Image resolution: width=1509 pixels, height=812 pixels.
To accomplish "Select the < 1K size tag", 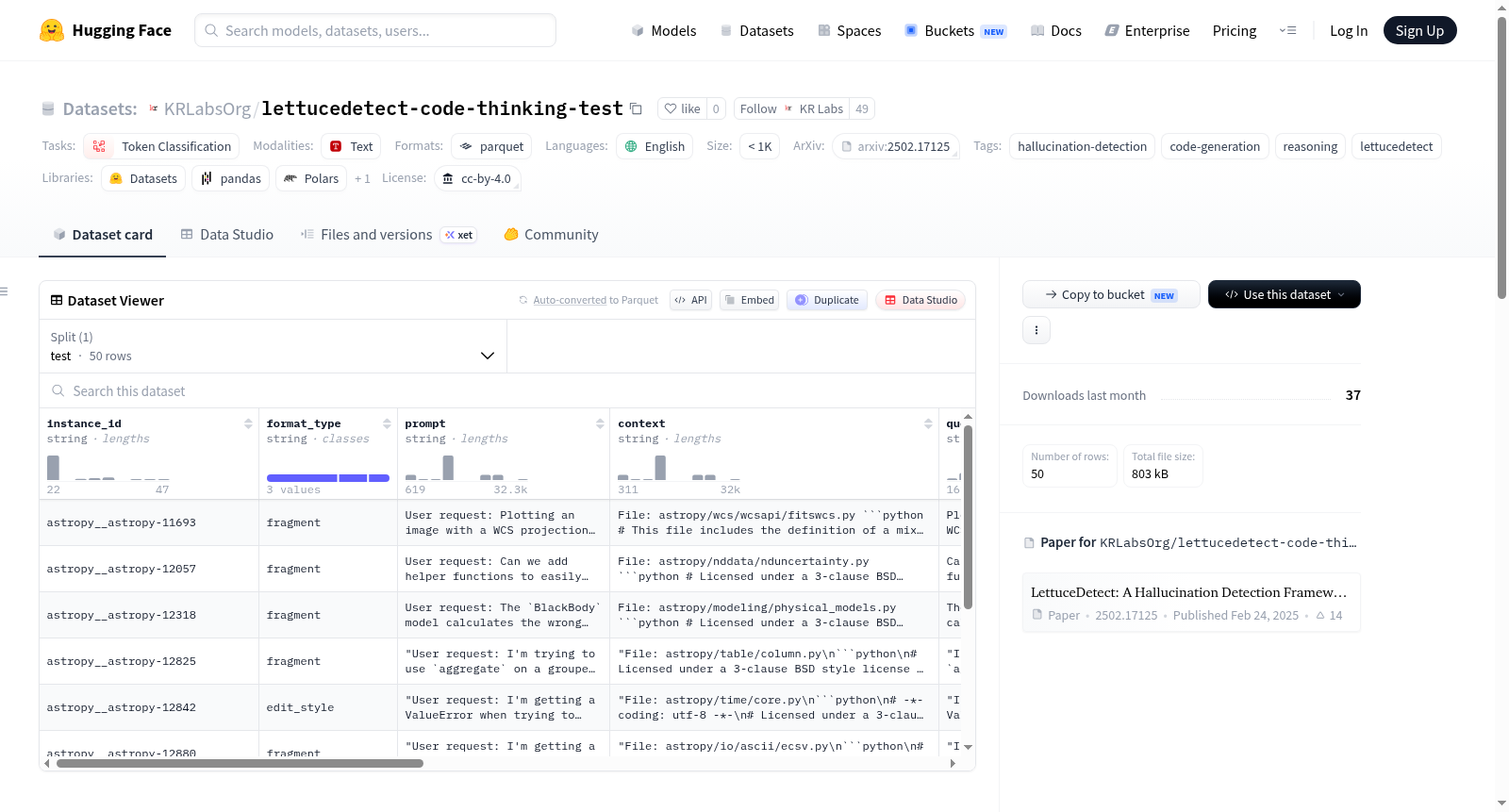I will click(x=760, y=146).
